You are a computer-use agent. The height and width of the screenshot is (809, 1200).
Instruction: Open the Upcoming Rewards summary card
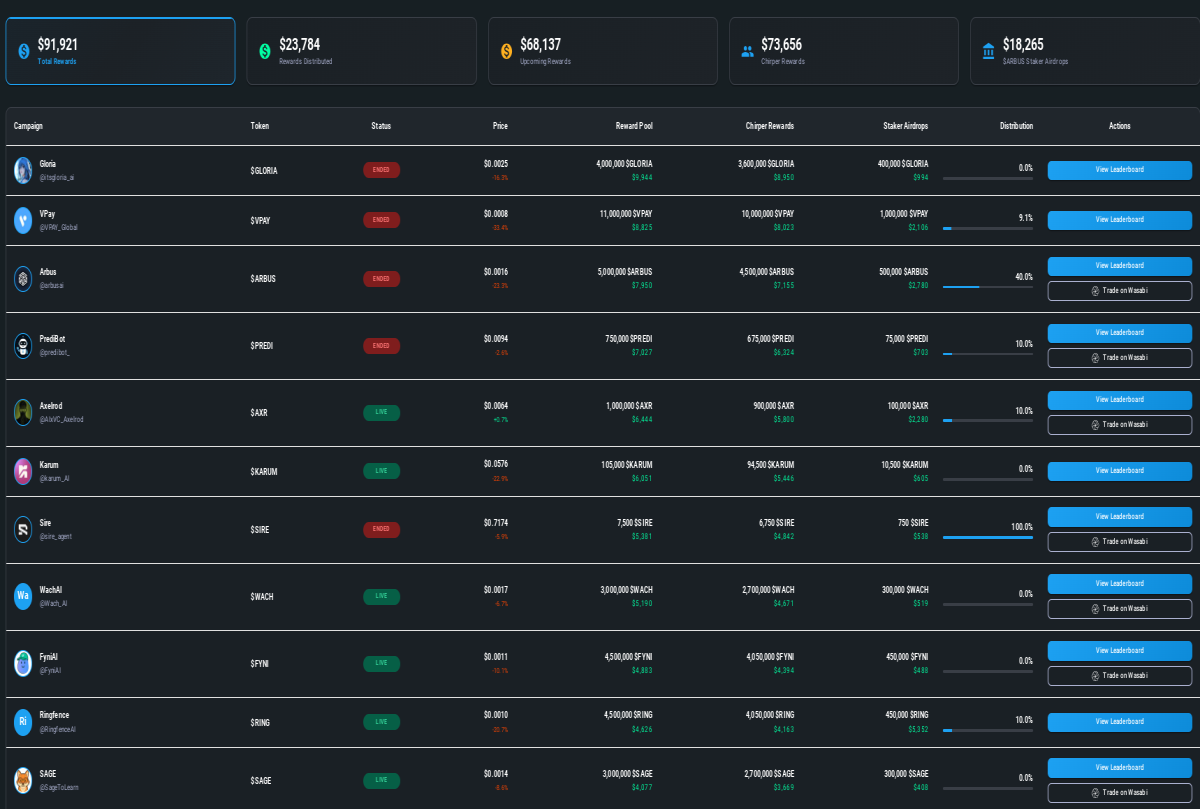(602, 51)
